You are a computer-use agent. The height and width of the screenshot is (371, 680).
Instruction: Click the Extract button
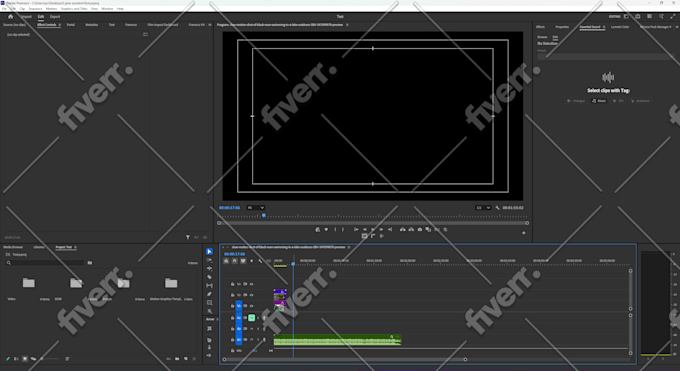[x=411, y=230]
